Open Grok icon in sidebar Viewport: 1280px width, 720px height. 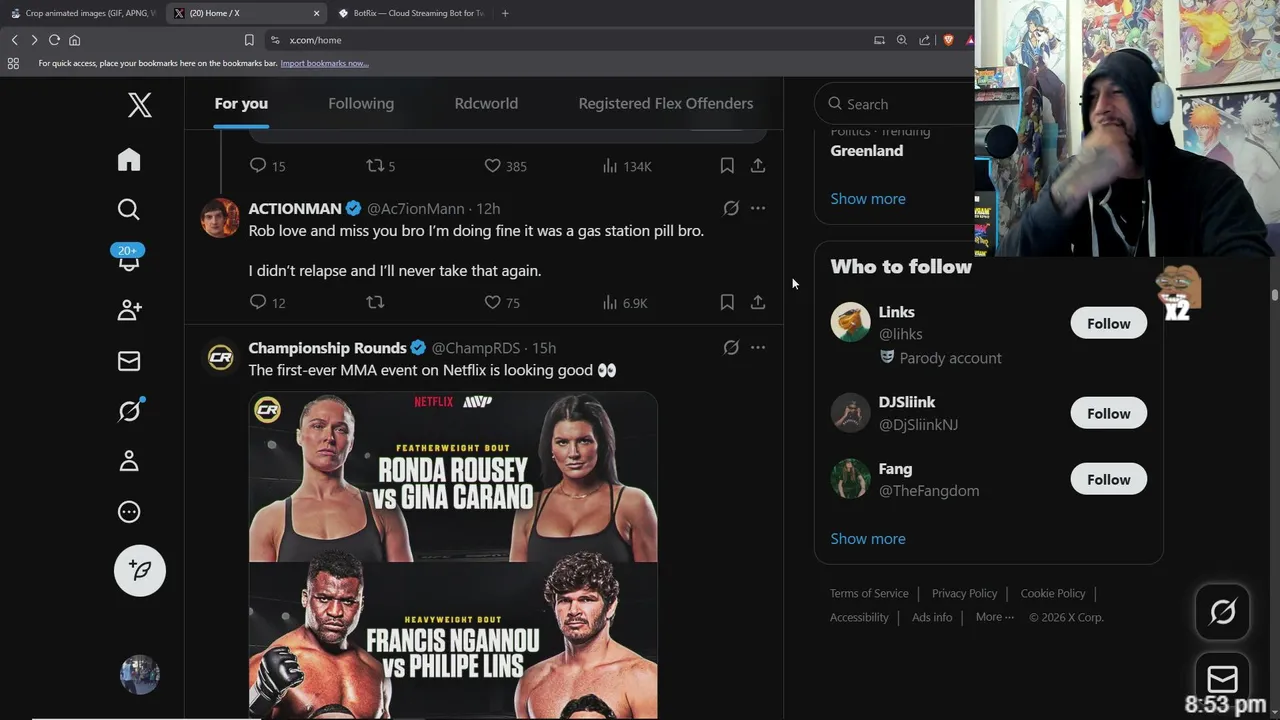click(x=129, y=410)
